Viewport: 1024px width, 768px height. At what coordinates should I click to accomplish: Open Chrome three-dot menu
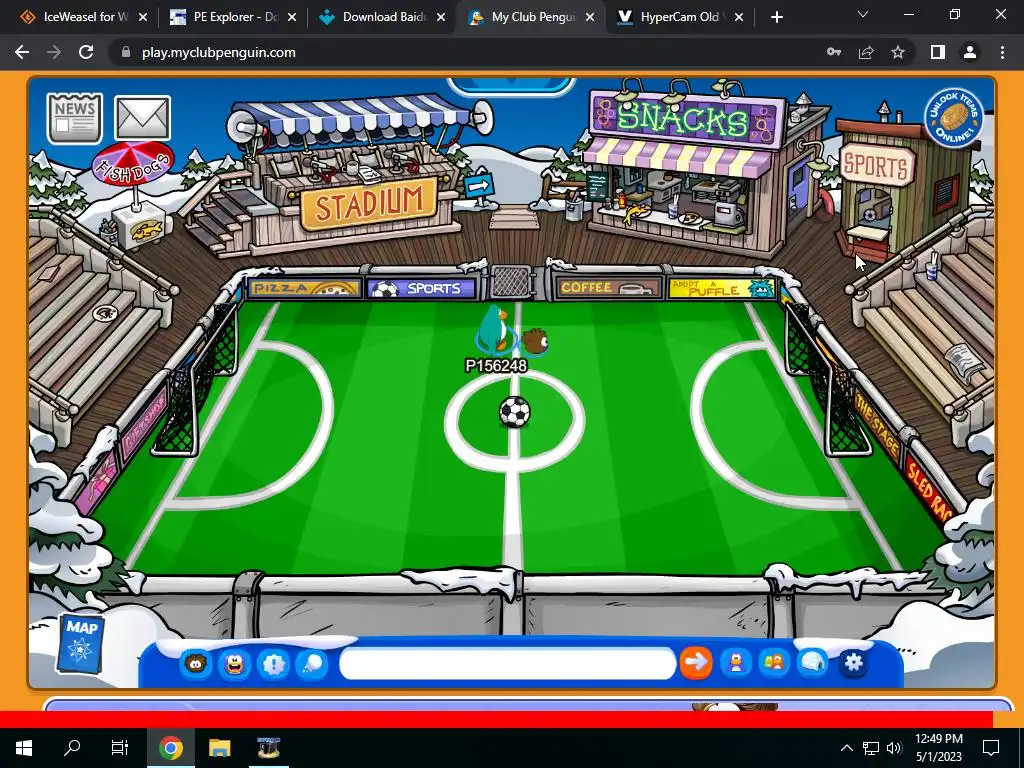1002,52
